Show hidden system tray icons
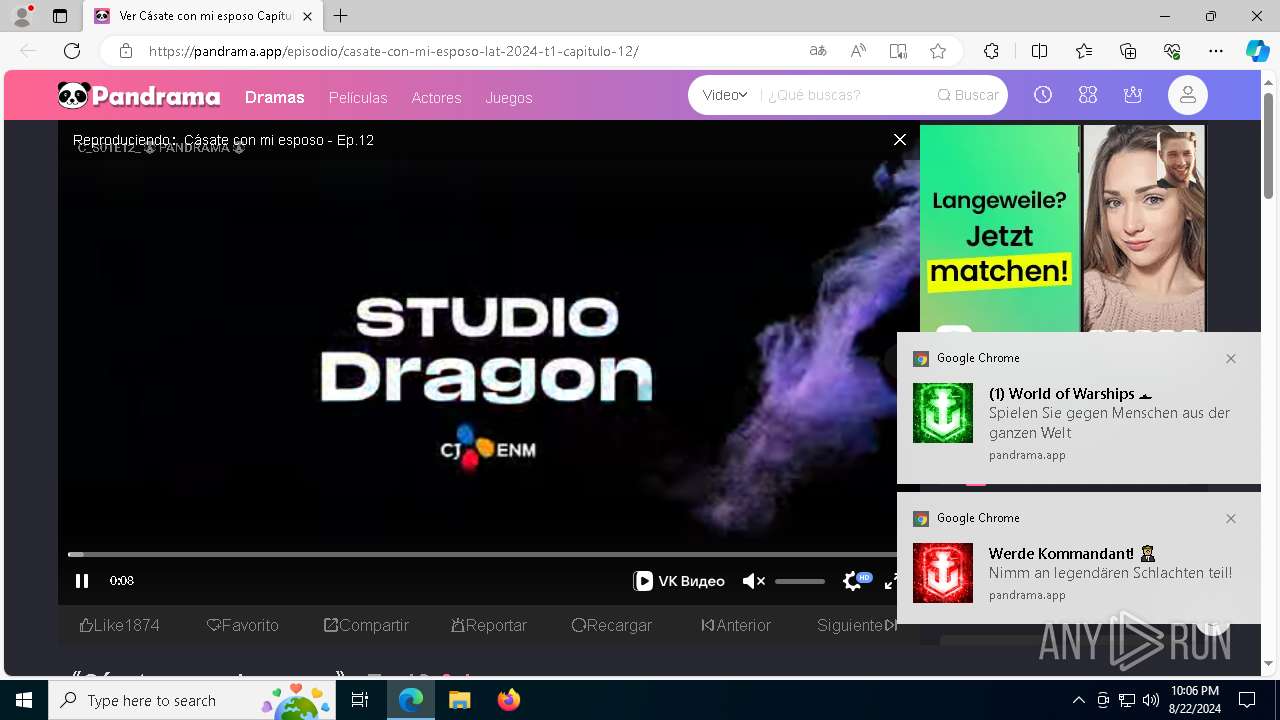The image size is (1280, 720). point(1078,700)
